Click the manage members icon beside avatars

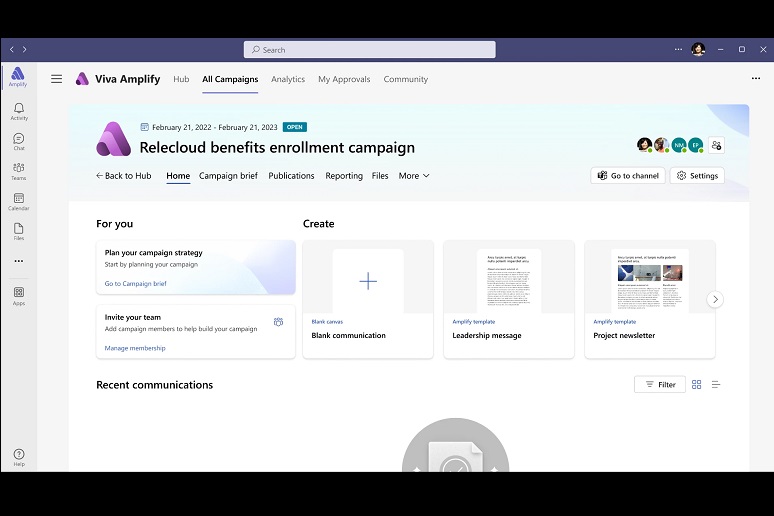(716, 145)
